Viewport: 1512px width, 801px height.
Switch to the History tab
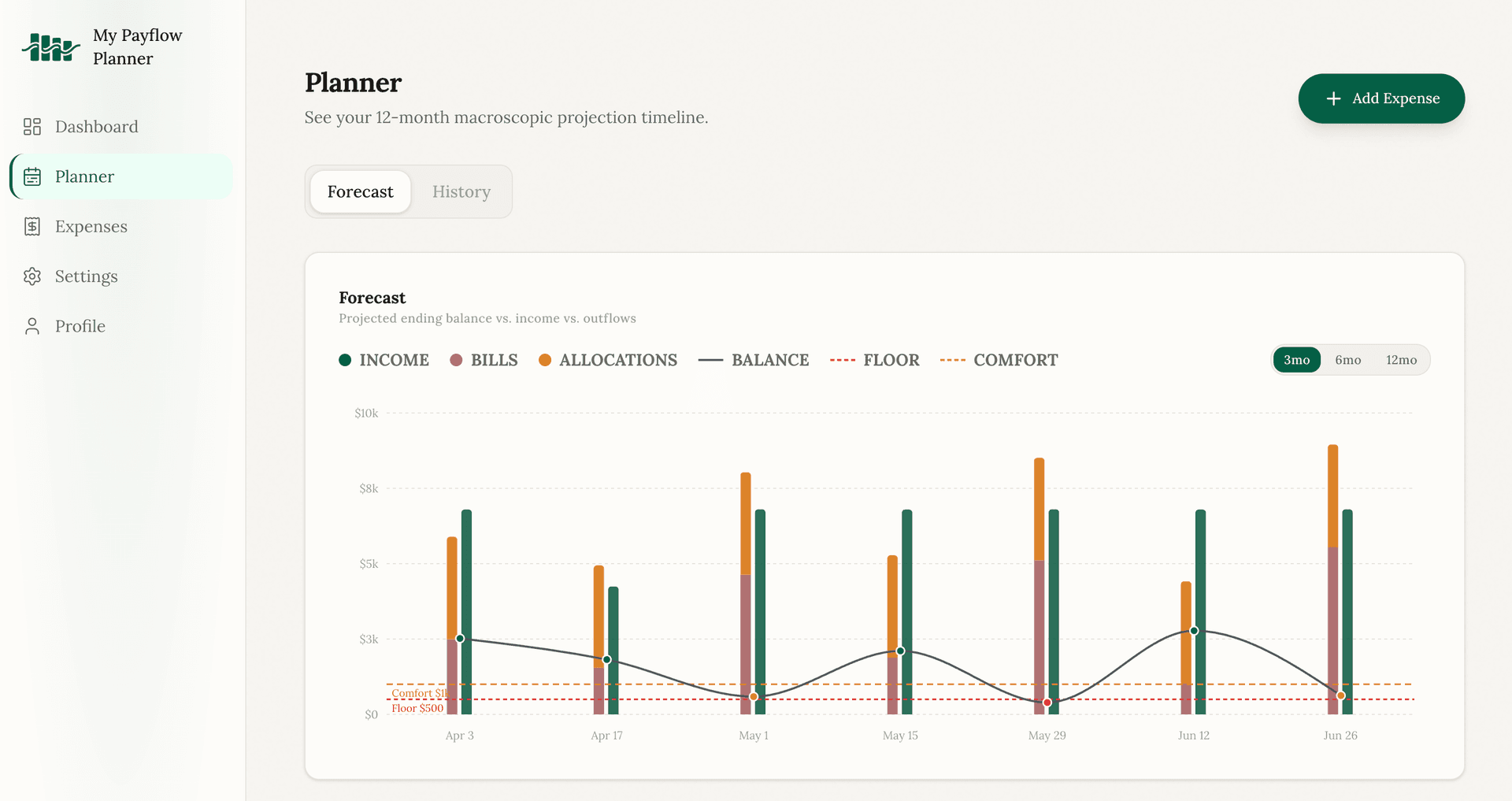tap(461, 191)
